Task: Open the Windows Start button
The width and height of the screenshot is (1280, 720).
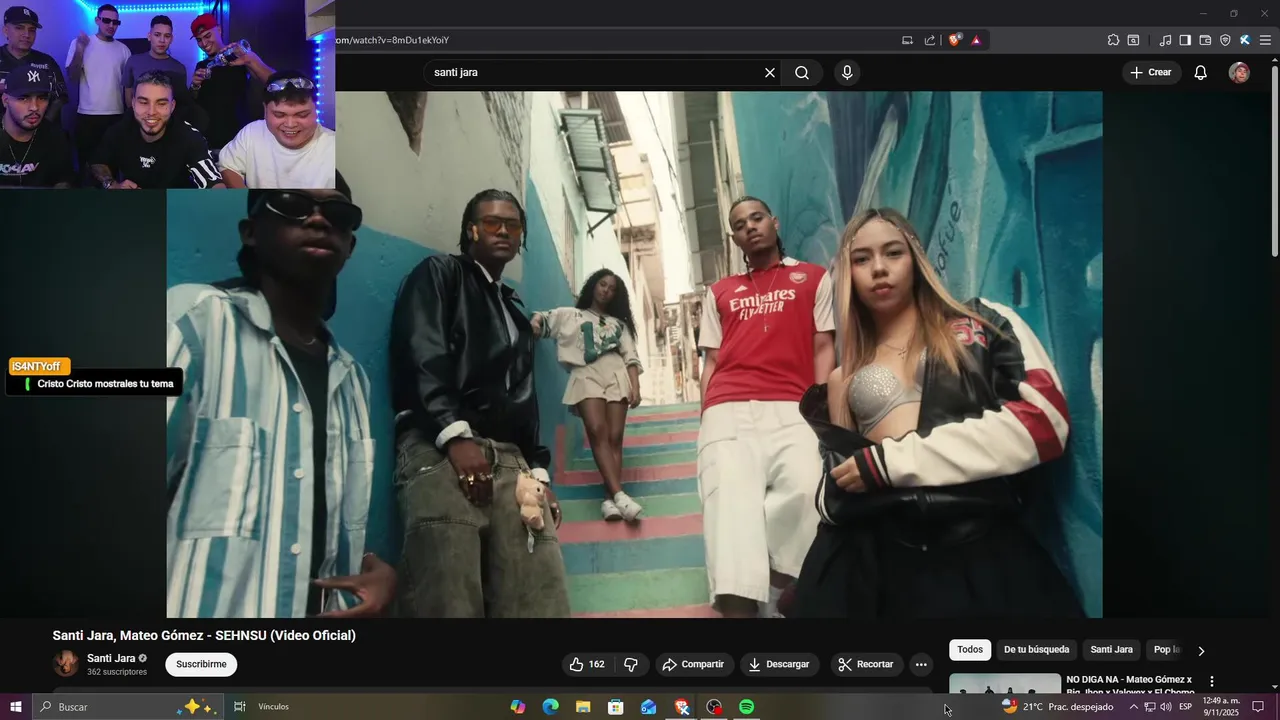Action: tap(15, 707)
